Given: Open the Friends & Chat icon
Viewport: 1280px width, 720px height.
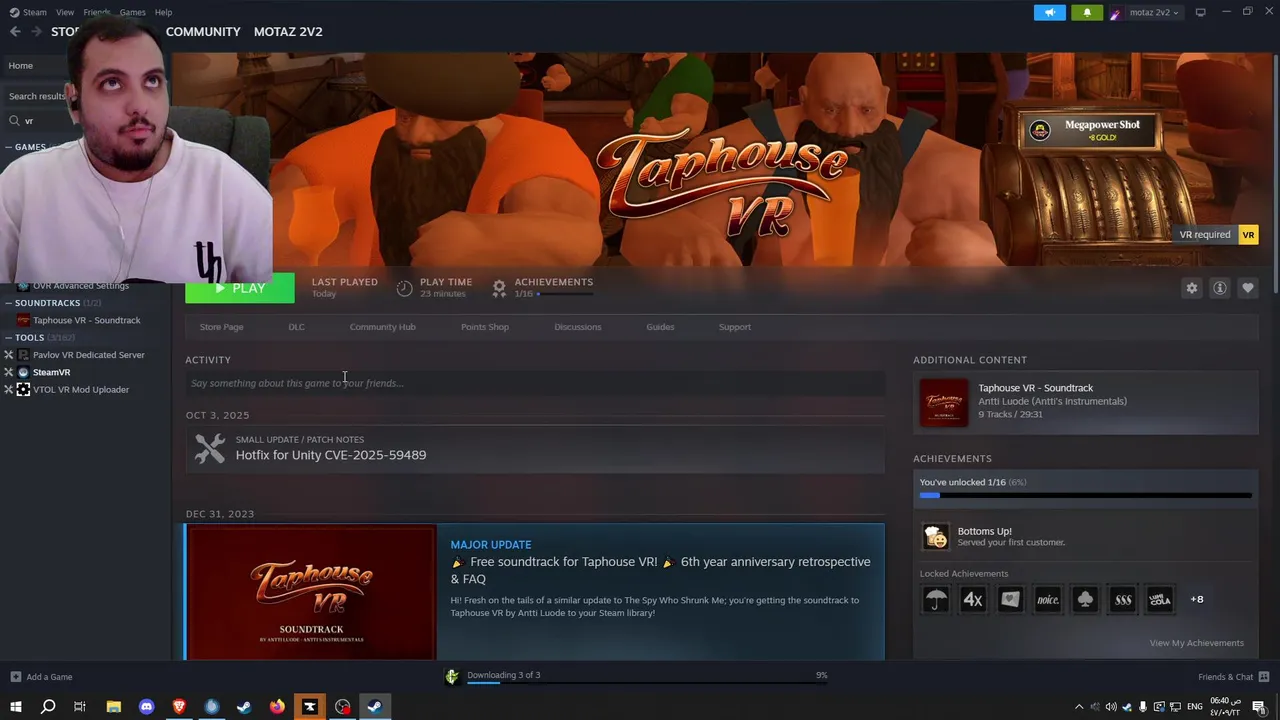Looking at the screenshot, I should pyautogui.click(x=1264, y=677).
